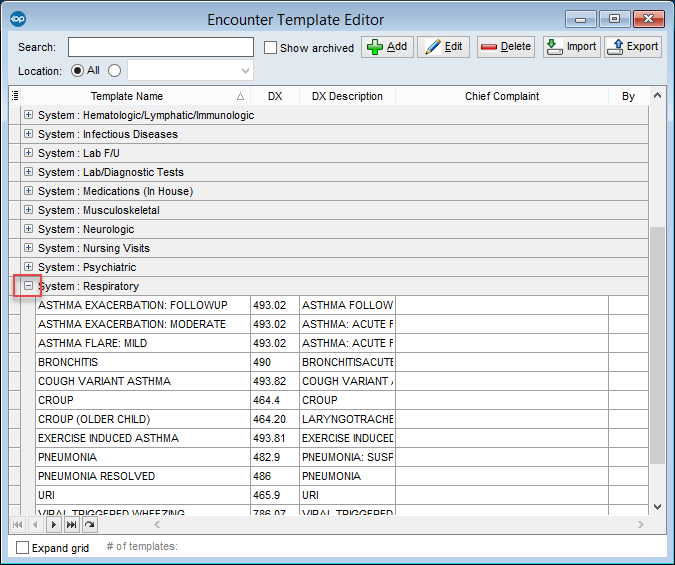Select ASTHMA EXACERBATION: MODERATE template row
The height and width of the screenshot is (565, 675).
342,324
